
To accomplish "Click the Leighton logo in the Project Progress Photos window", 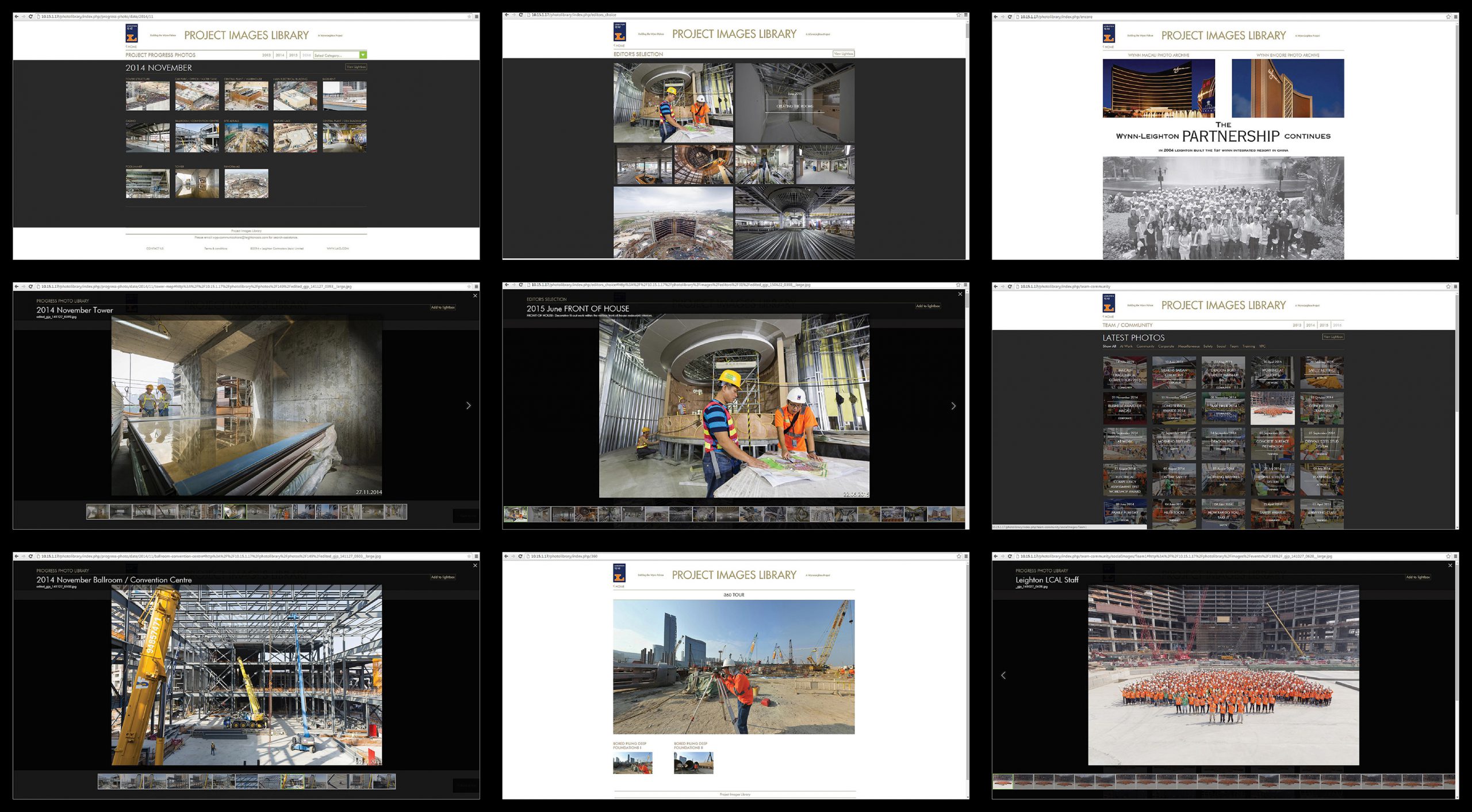I will tap(132, 33).
